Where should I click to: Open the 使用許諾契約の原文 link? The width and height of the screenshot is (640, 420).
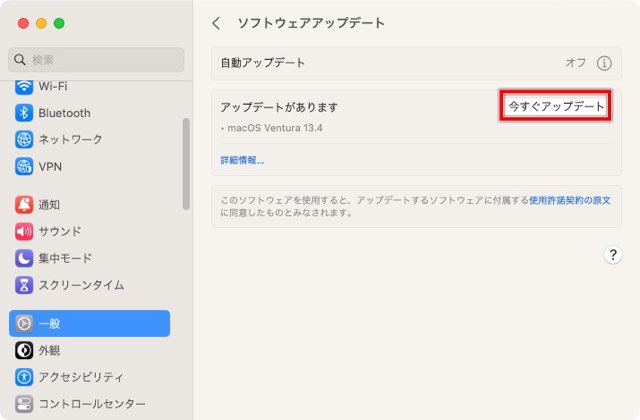pyautogui.click(x=570, y=200)
